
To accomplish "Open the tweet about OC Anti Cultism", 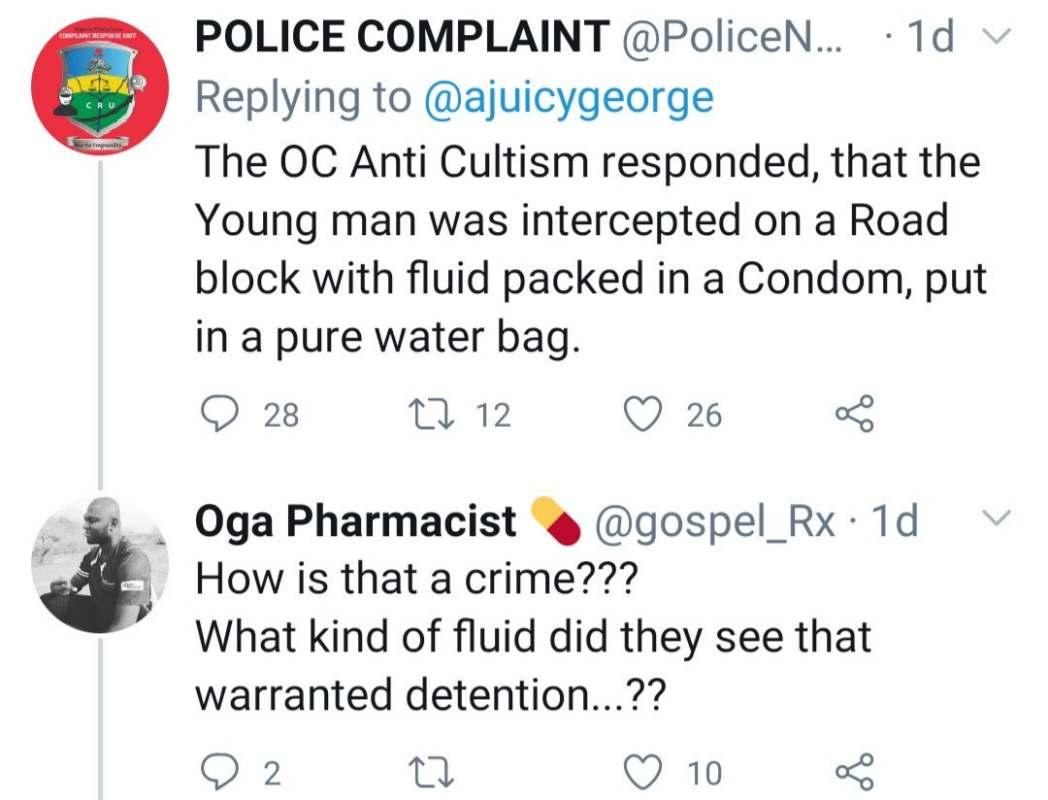I will (x=588, y=250).
